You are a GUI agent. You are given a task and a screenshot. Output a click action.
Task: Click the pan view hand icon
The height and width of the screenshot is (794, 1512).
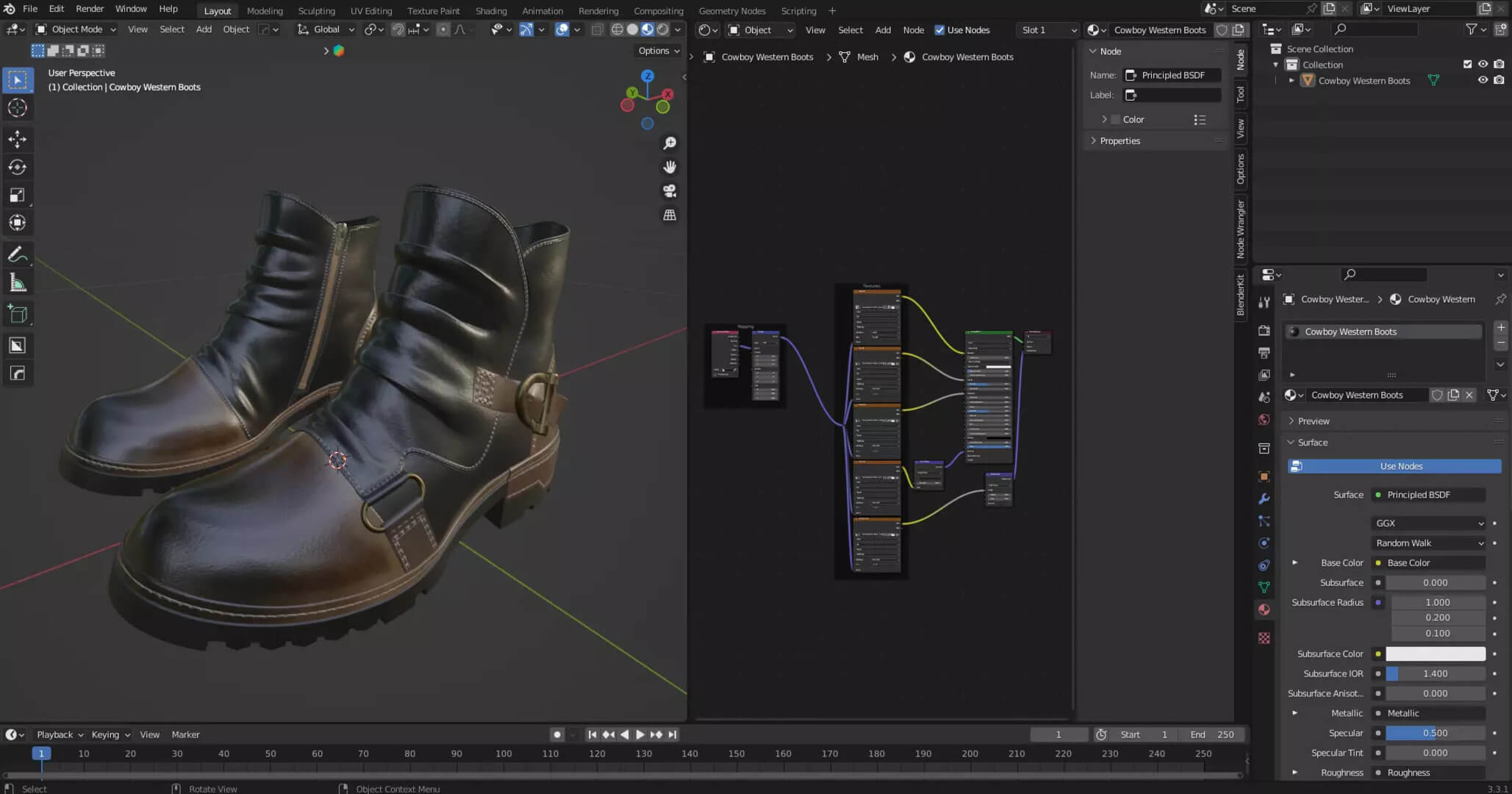(670, 167)
